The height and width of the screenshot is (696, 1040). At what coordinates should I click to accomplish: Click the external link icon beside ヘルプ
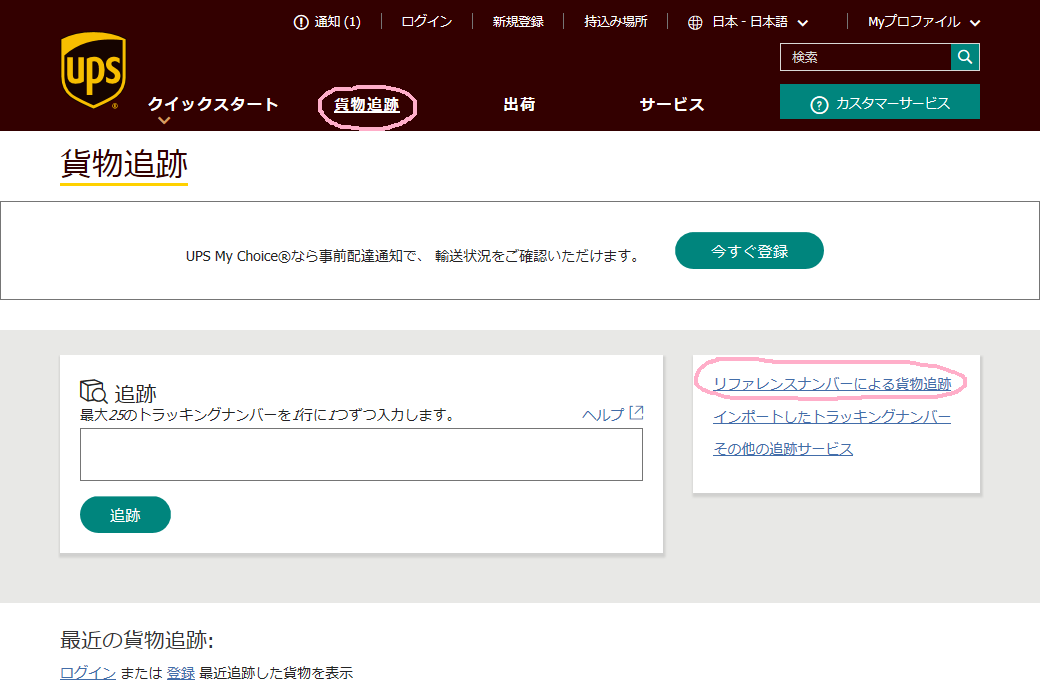[x=636, y=413]
